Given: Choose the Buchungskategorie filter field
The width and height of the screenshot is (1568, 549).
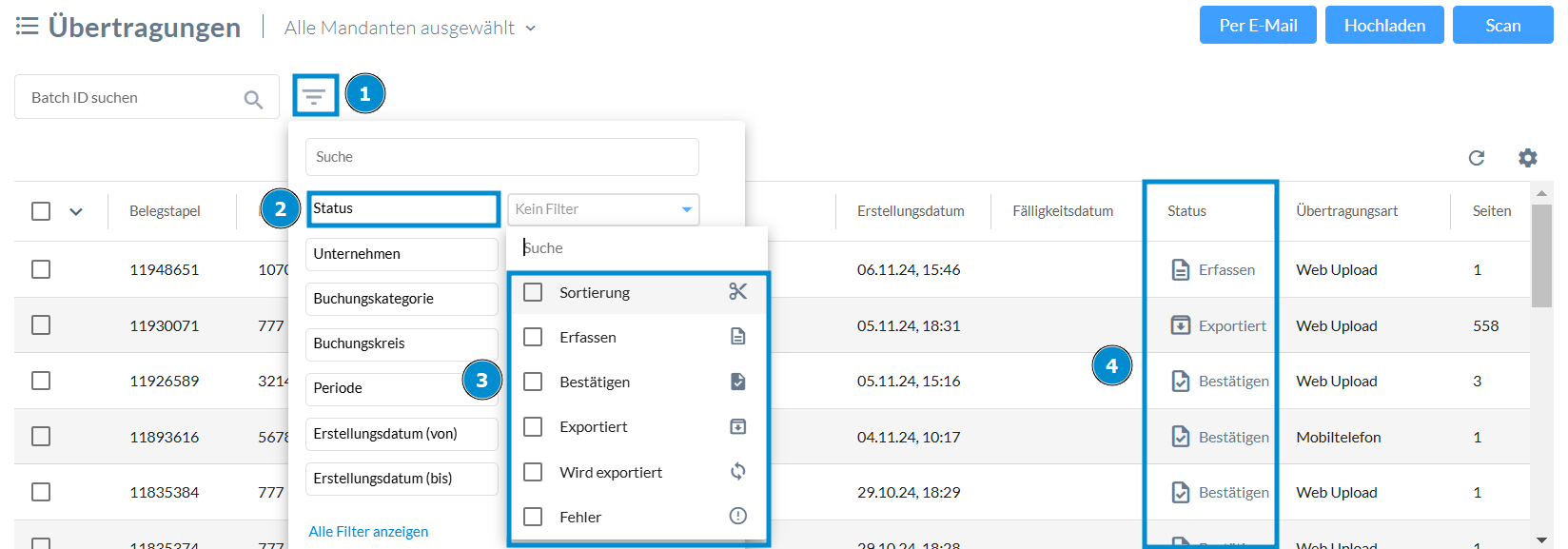Looking at the screenshot, I should (402, 299).
